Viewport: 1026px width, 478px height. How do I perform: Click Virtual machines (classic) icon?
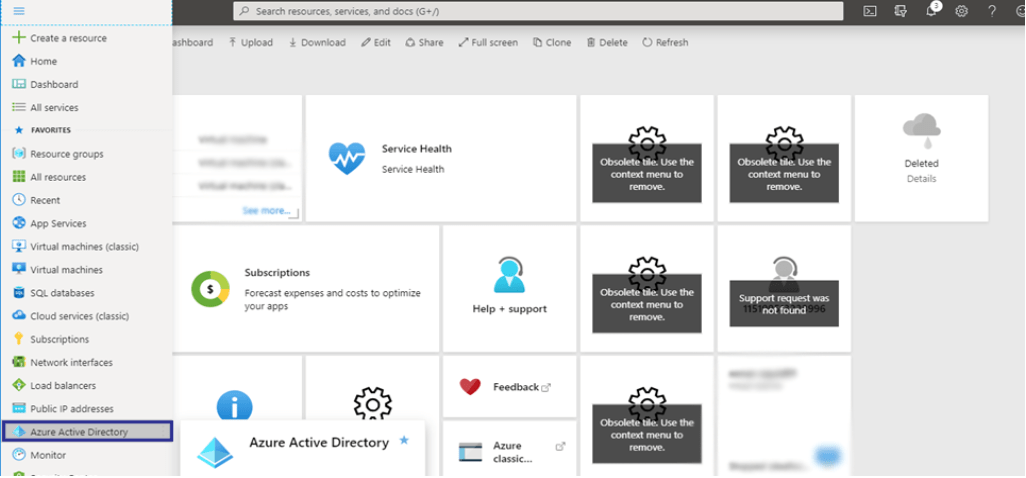(19, 247)
